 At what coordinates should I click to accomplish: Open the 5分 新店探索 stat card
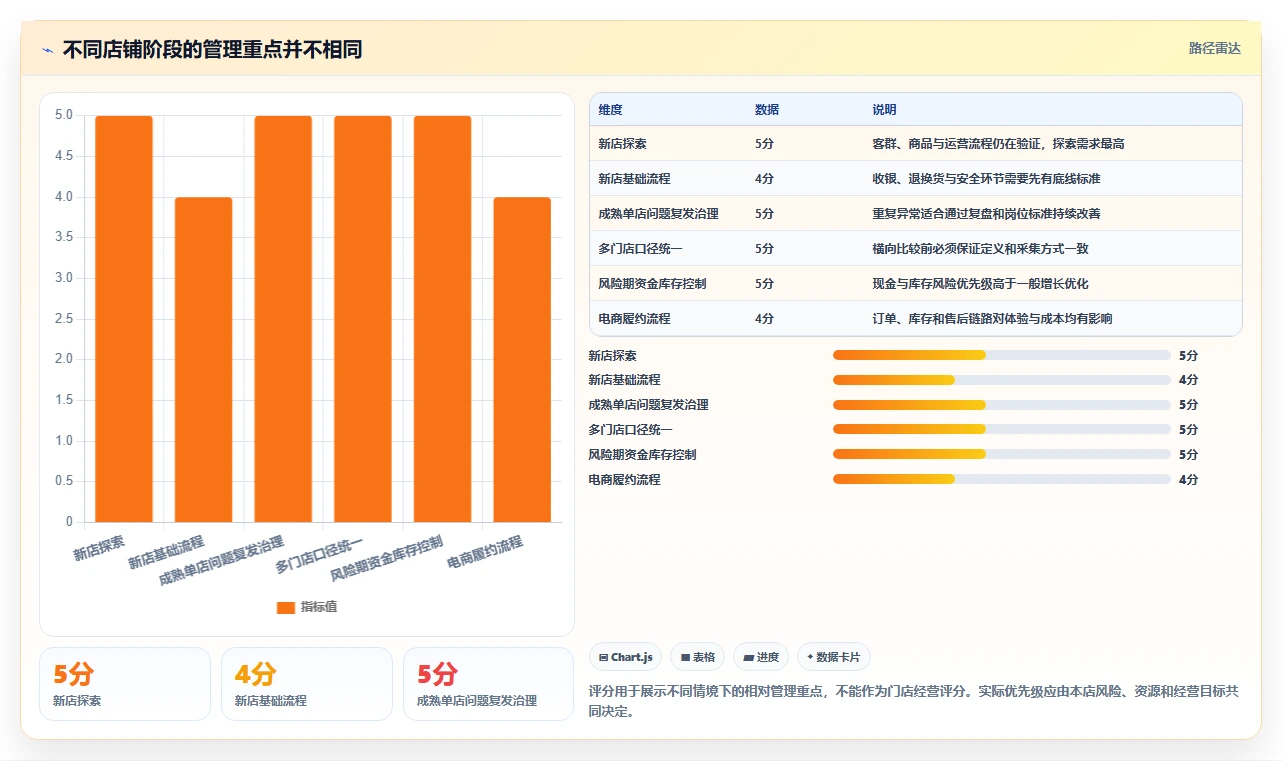coord(125,684)
